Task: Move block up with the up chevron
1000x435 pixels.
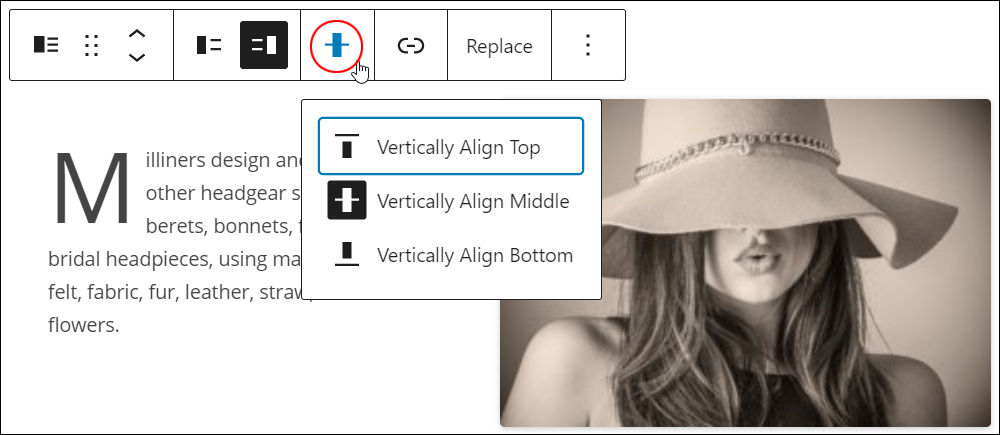Action: click(x=137, y=34)
